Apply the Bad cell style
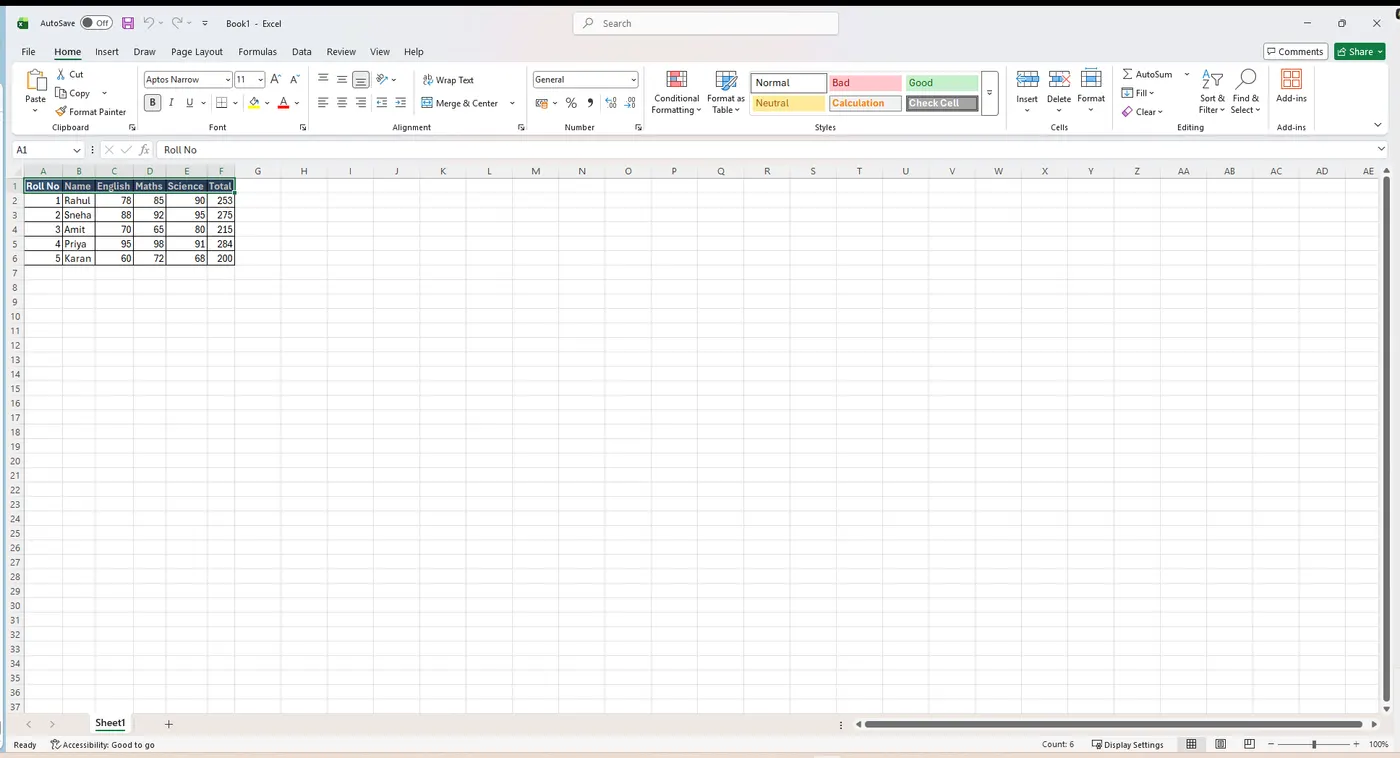This screenshot has width=1400, height=758. [865, 83]
